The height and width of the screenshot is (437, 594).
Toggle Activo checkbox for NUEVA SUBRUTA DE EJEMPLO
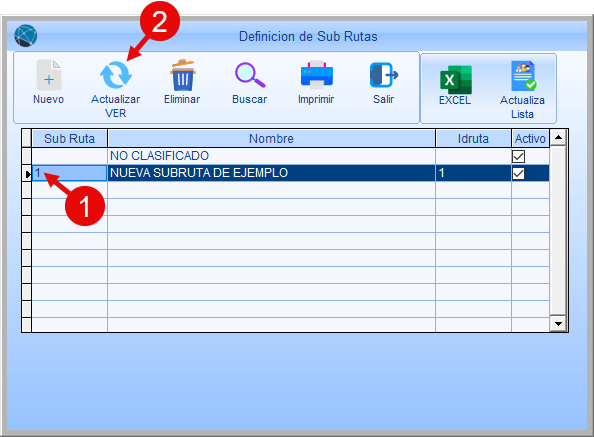pyautogui.click(x=518, y=173)
